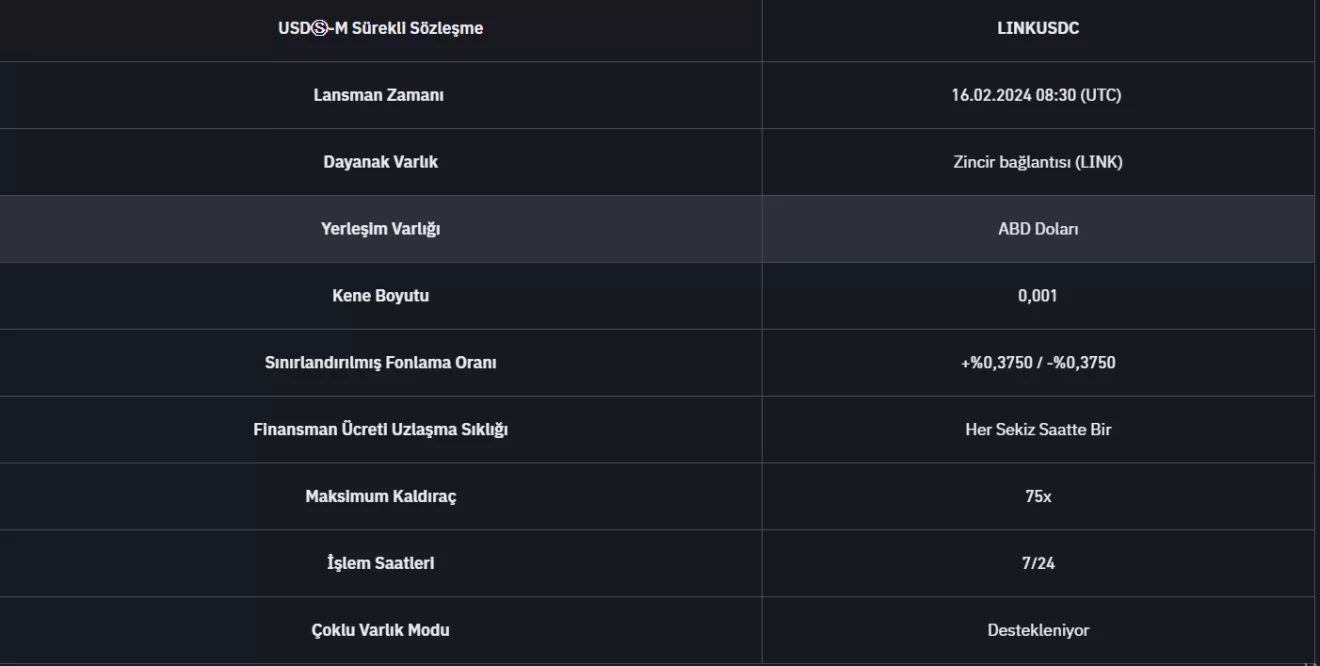Image resolution: width=1320 pixels, height=666 pixels.
Task: Click the "Lansman Zamanı" row label
Action: click(x=379, y=95)
